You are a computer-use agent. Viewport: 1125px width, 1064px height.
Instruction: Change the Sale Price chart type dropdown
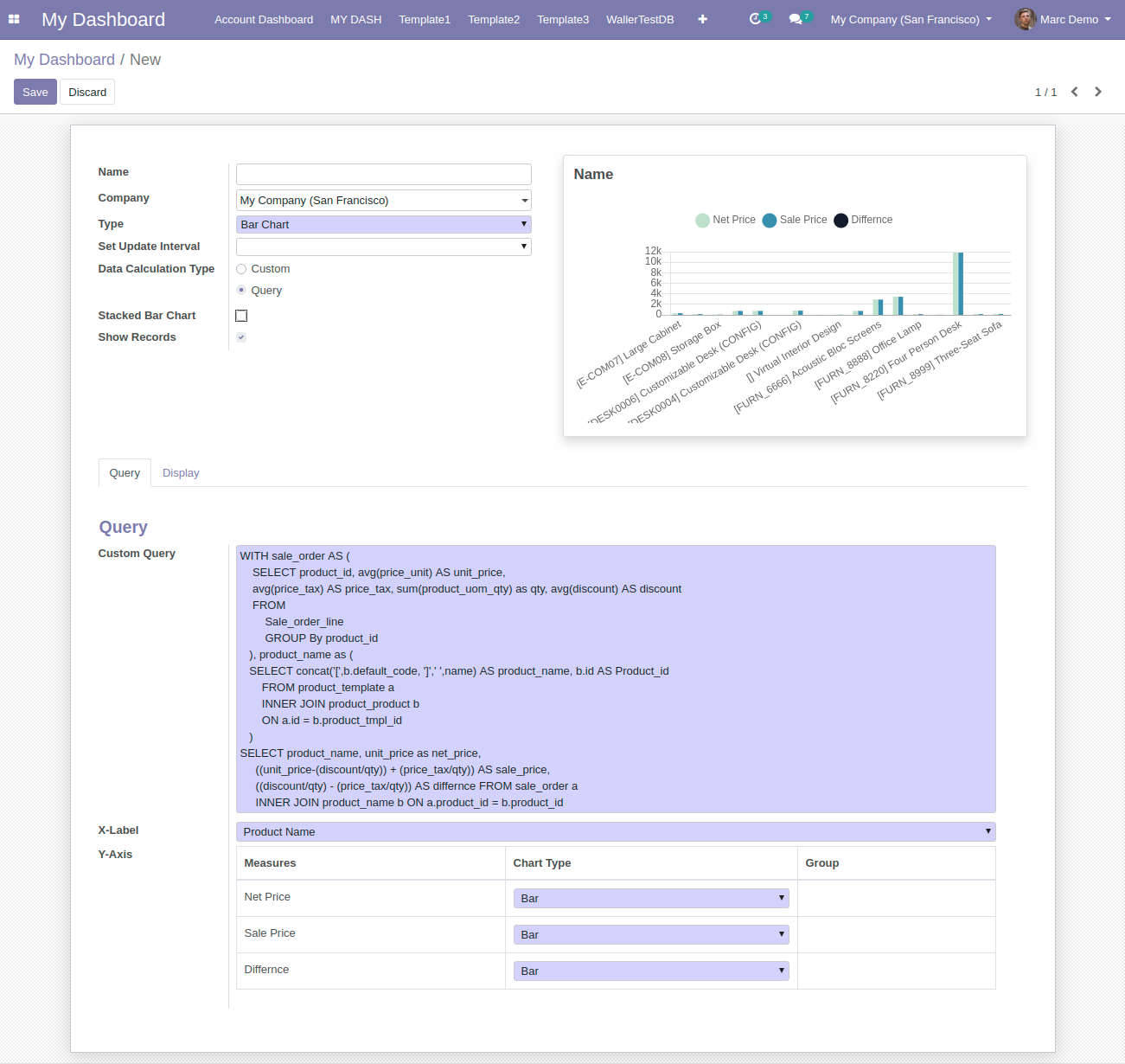click(651, 934)
